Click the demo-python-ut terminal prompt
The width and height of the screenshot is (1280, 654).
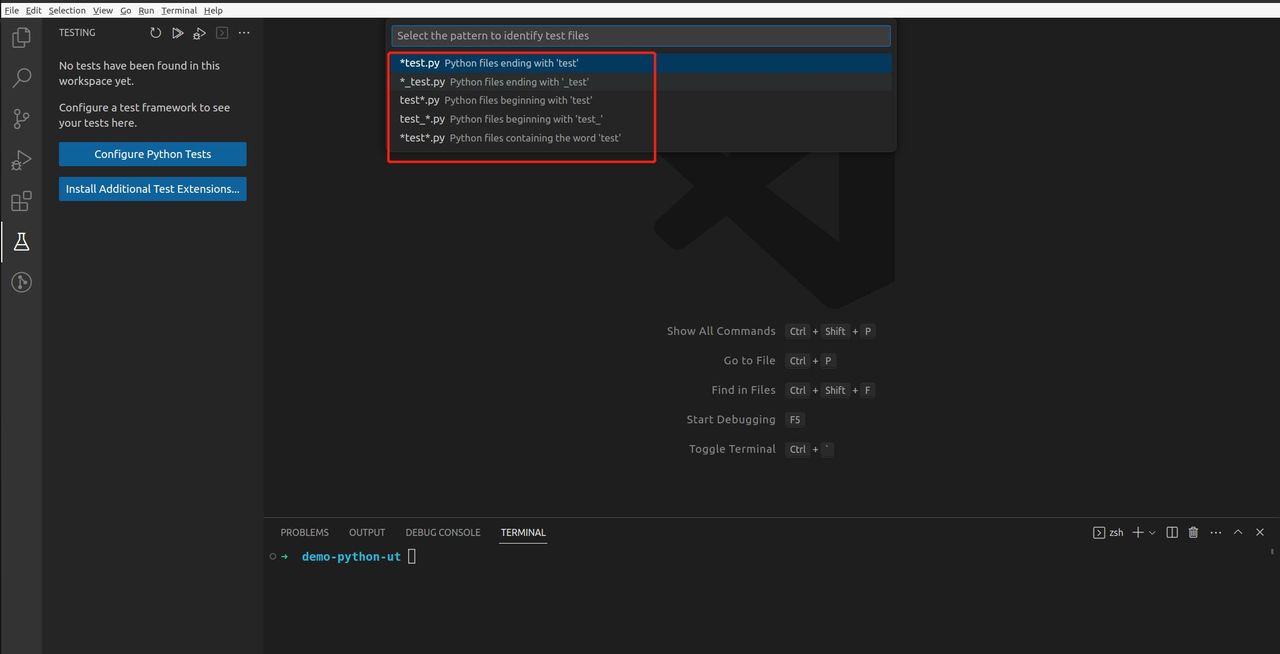coord(351,556)
